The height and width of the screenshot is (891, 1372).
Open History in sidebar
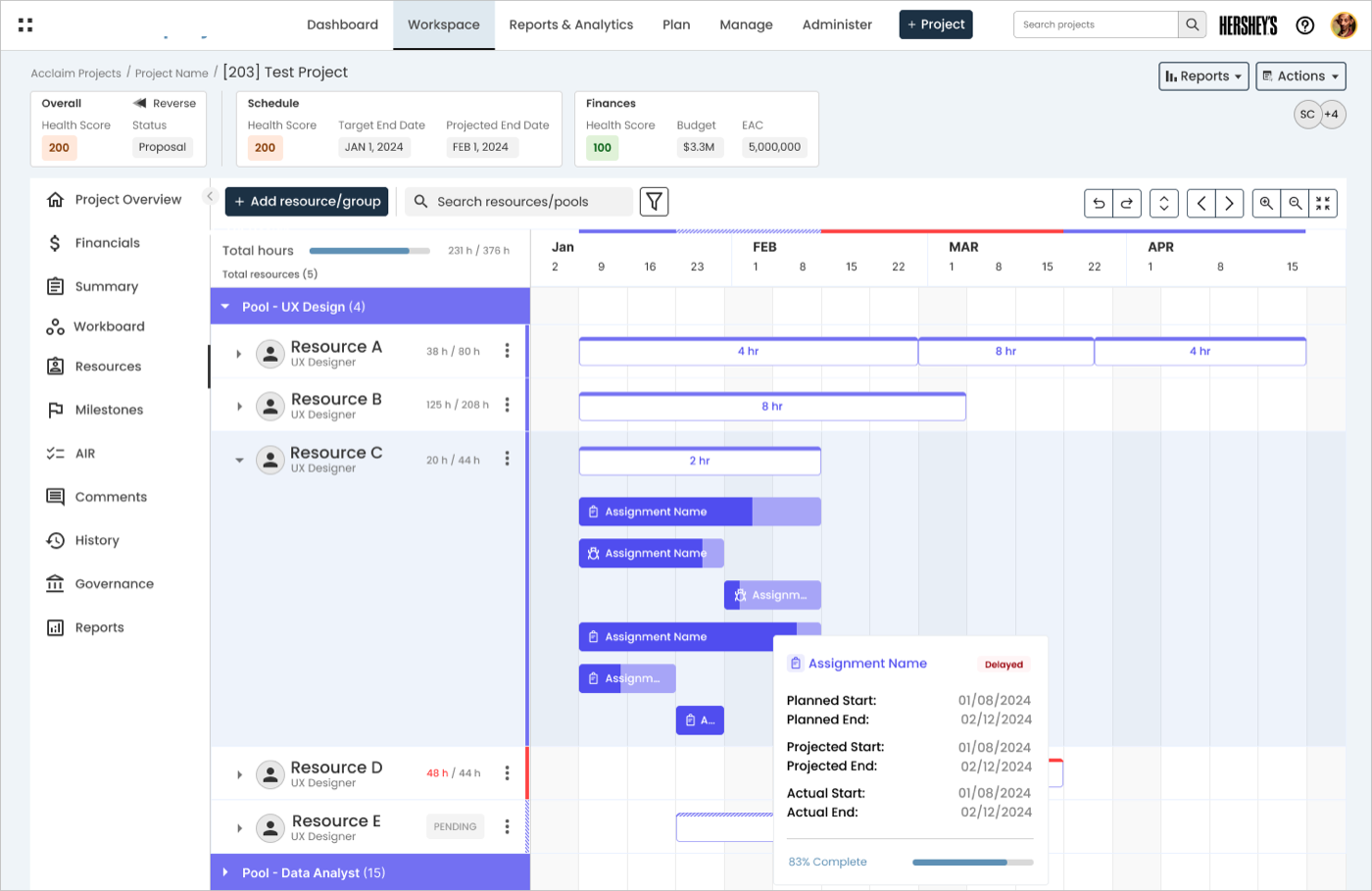pyautogui.click(x=83, y=540)
